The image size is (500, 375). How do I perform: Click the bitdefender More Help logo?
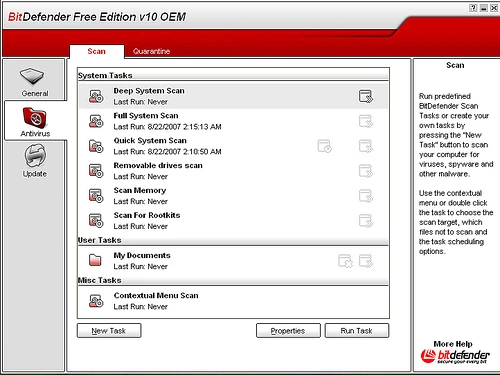[455, 356]
